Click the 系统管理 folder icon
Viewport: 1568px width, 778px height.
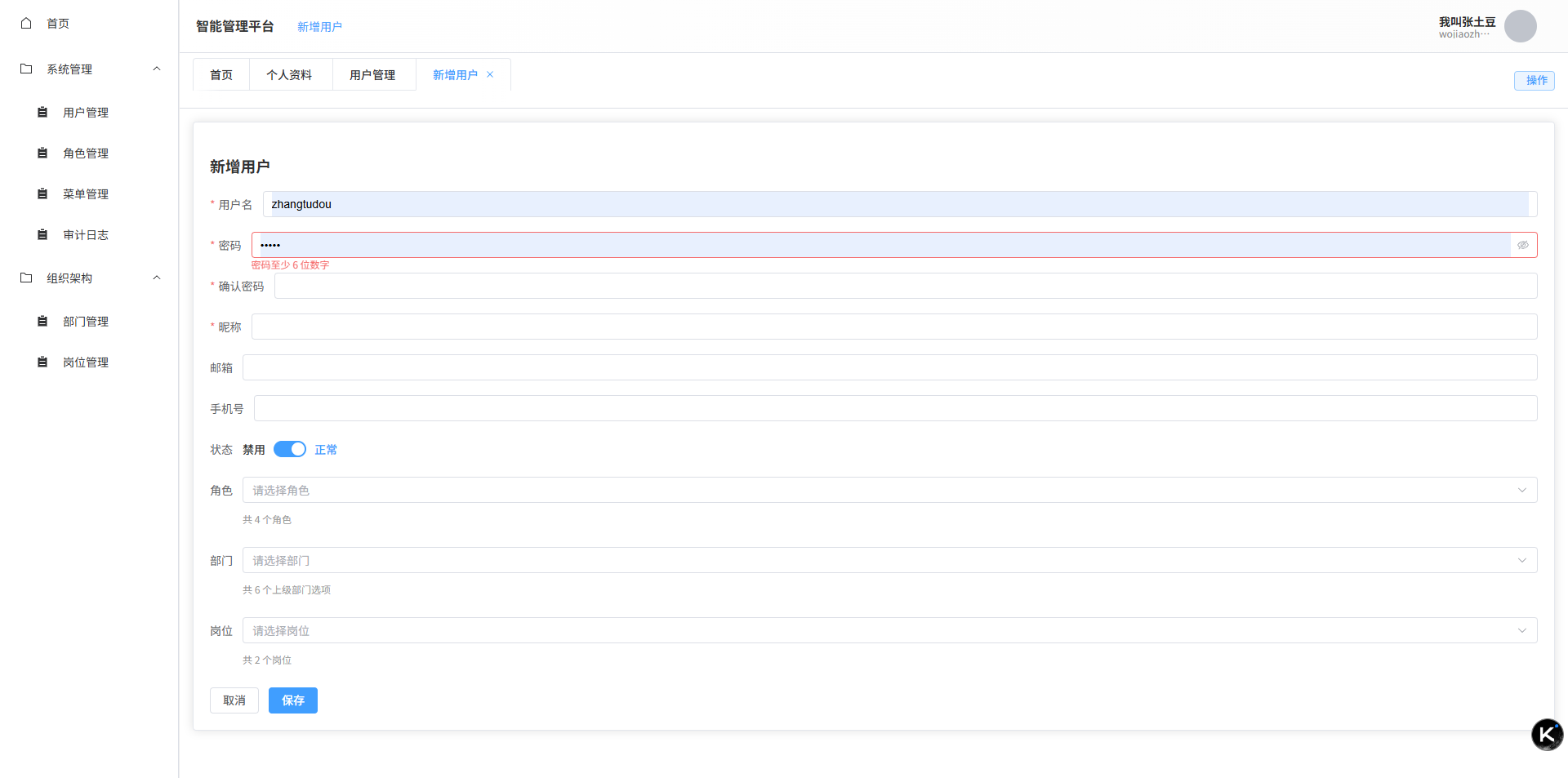pos(26,69)
